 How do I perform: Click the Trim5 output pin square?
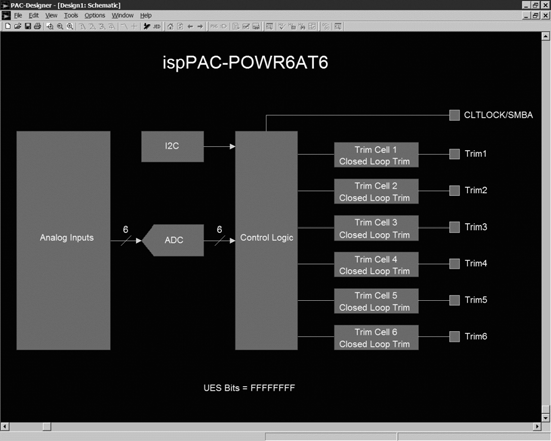click(x=454, y=300)
